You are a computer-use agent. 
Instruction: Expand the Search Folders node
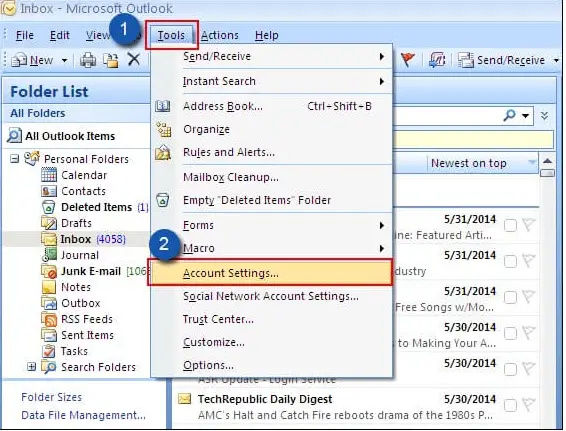click(x=32, y=367)
